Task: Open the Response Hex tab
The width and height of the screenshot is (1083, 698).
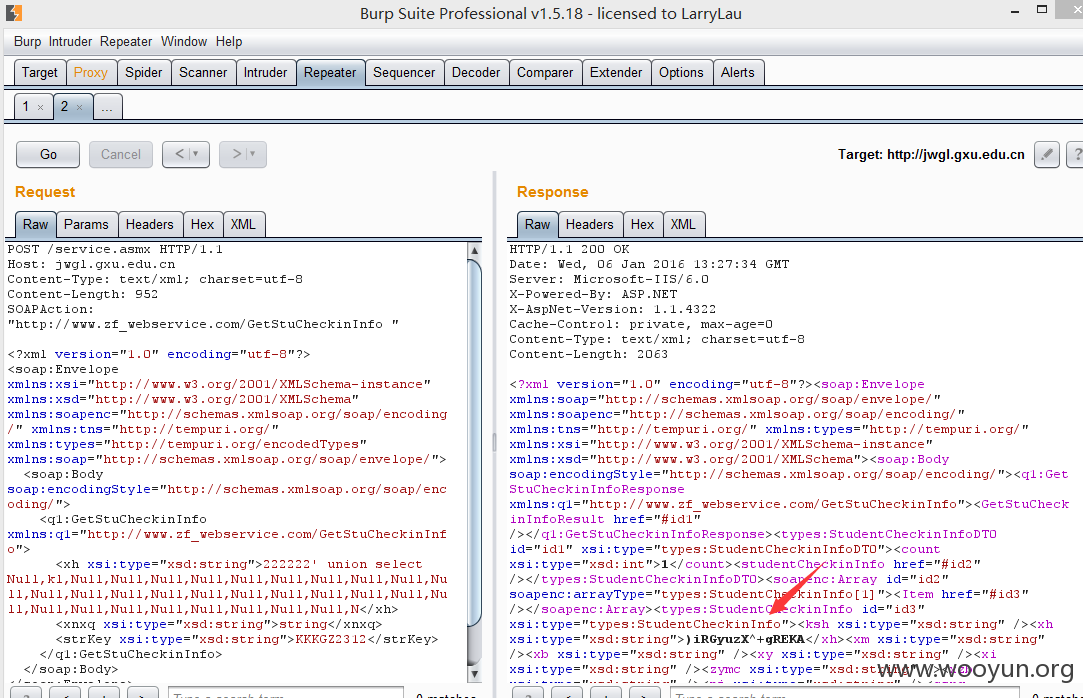Action: pos(642,224)
